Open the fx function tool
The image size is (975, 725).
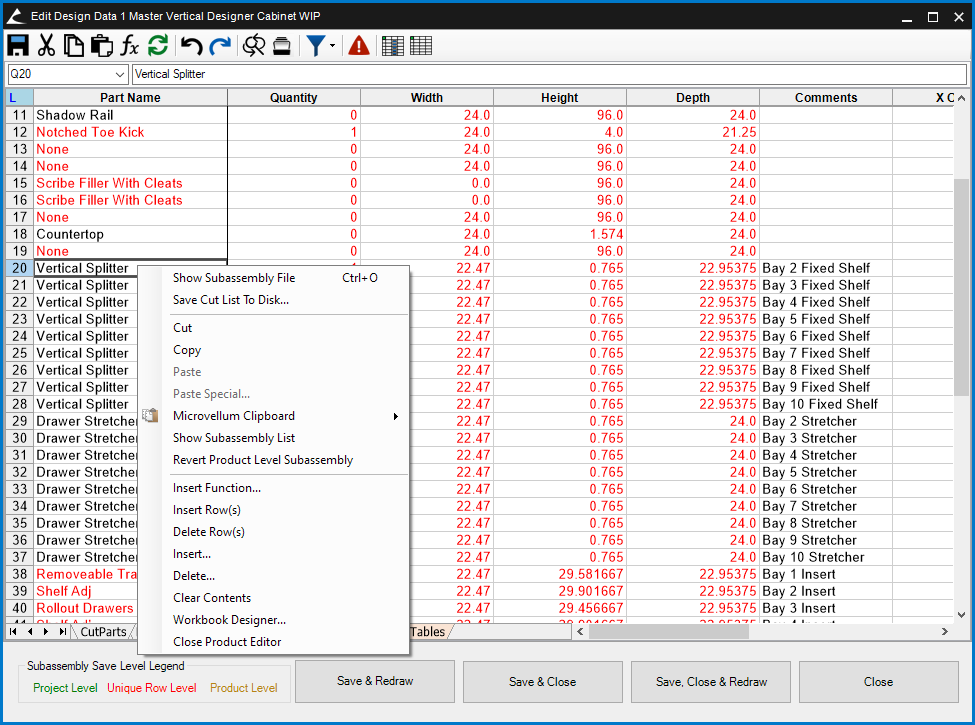pos(130,45)
